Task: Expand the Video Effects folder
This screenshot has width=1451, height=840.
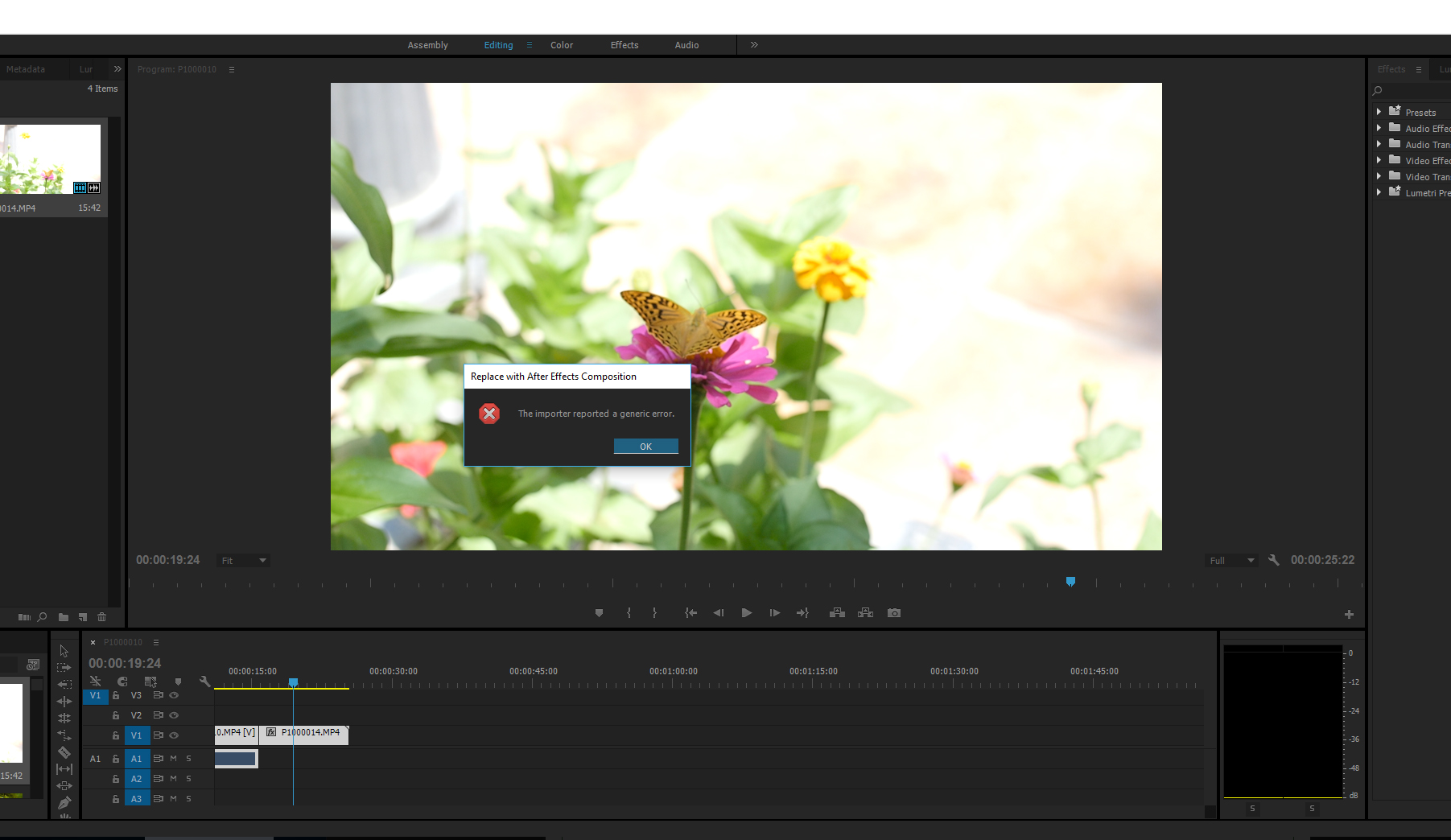Action: click(1379, 160)
